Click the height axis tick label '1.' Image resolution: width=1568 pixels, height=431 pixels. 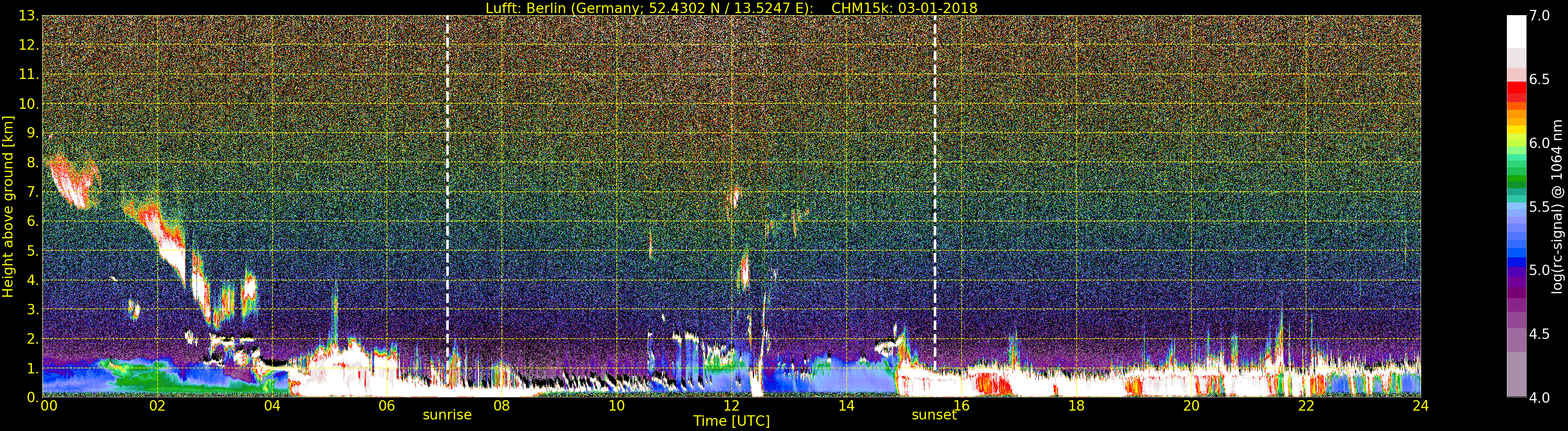point(32,368)
